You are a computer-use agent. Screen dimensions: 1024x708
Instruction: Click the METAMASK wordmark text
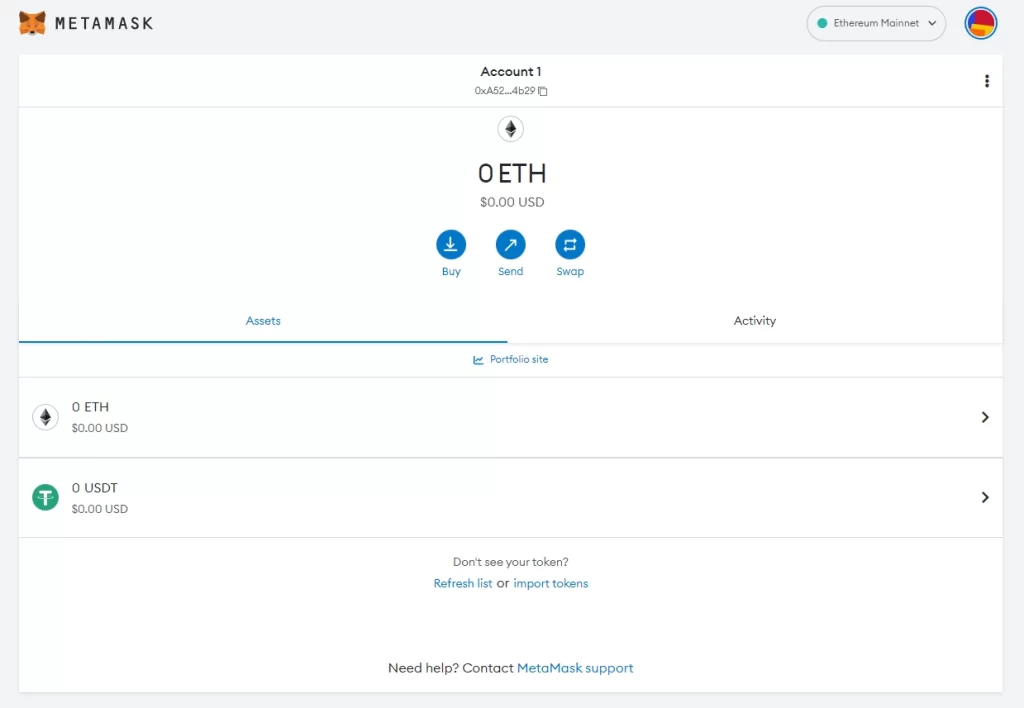click(x=104, y=24)
